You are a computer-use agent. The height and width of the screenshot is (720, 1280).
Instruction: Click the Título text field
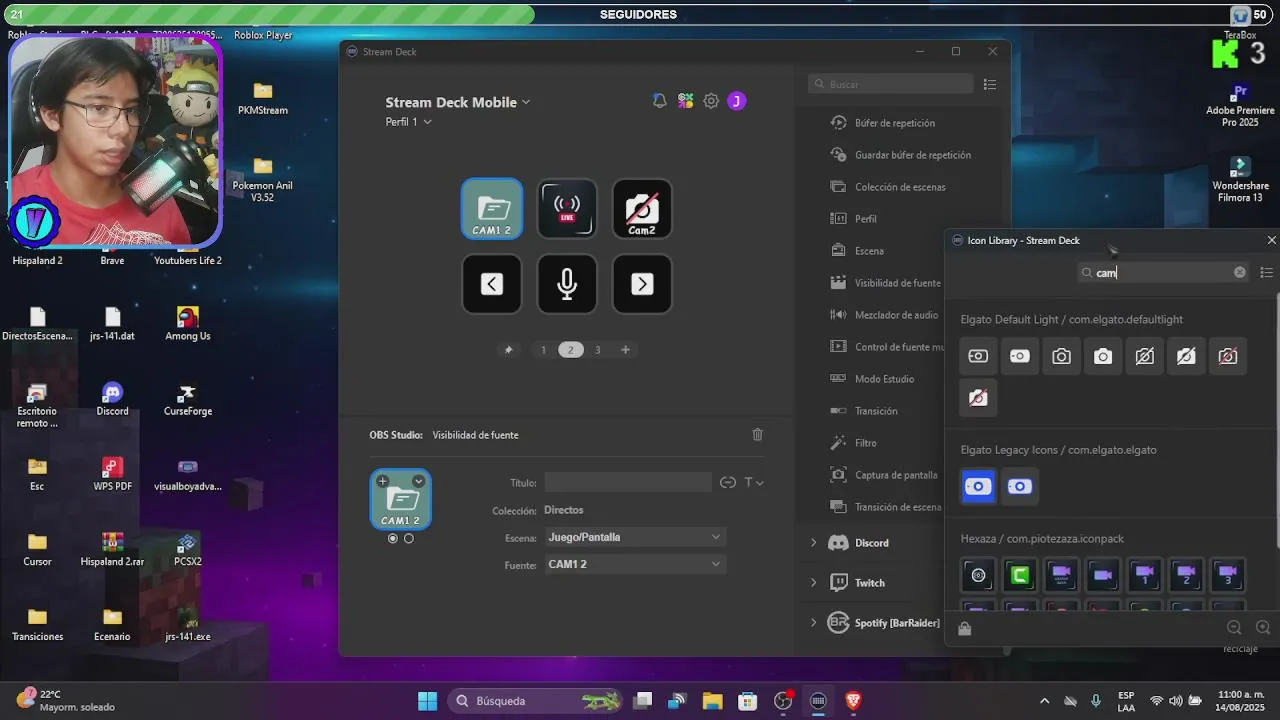pos(628,482)
